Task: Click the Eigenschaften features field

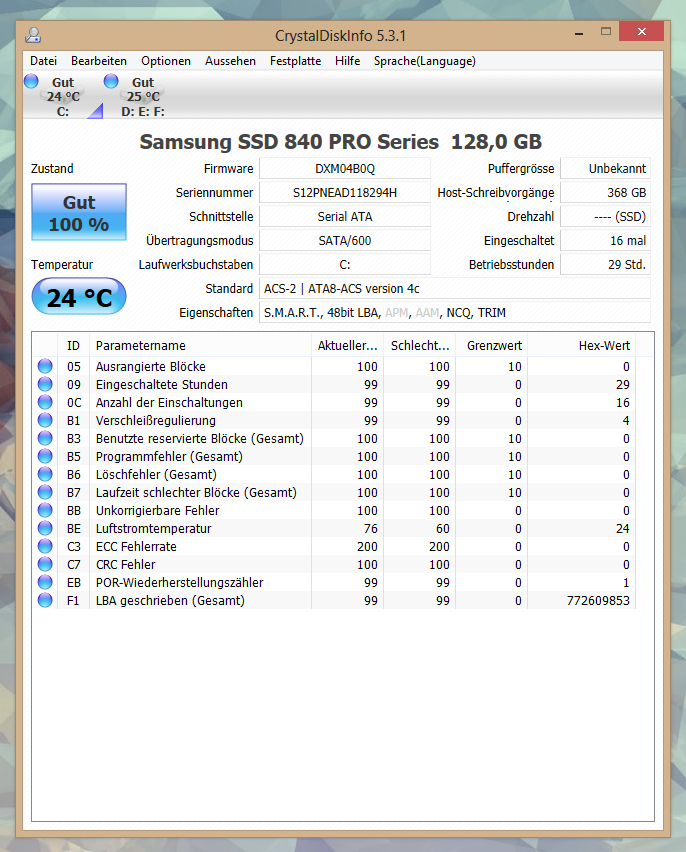Action: (x=454, y=312)
